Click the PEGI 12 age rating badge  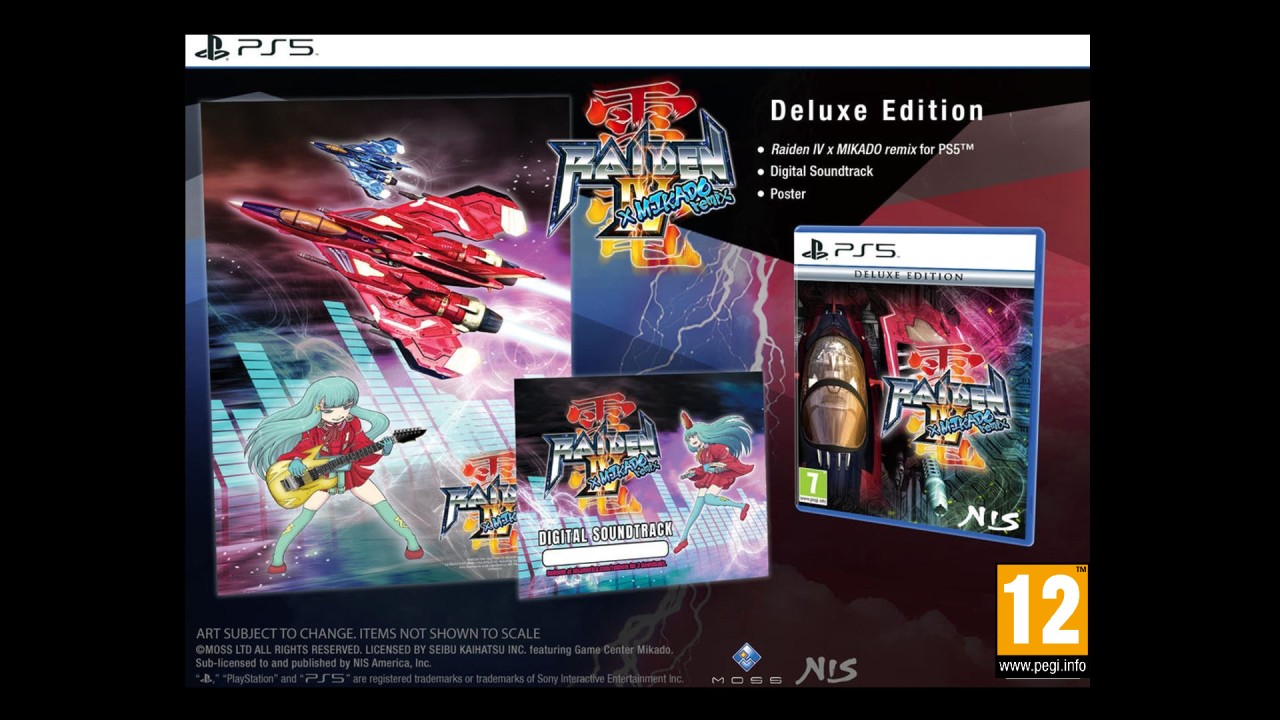pyautogui.click(x=1041, y=610)
